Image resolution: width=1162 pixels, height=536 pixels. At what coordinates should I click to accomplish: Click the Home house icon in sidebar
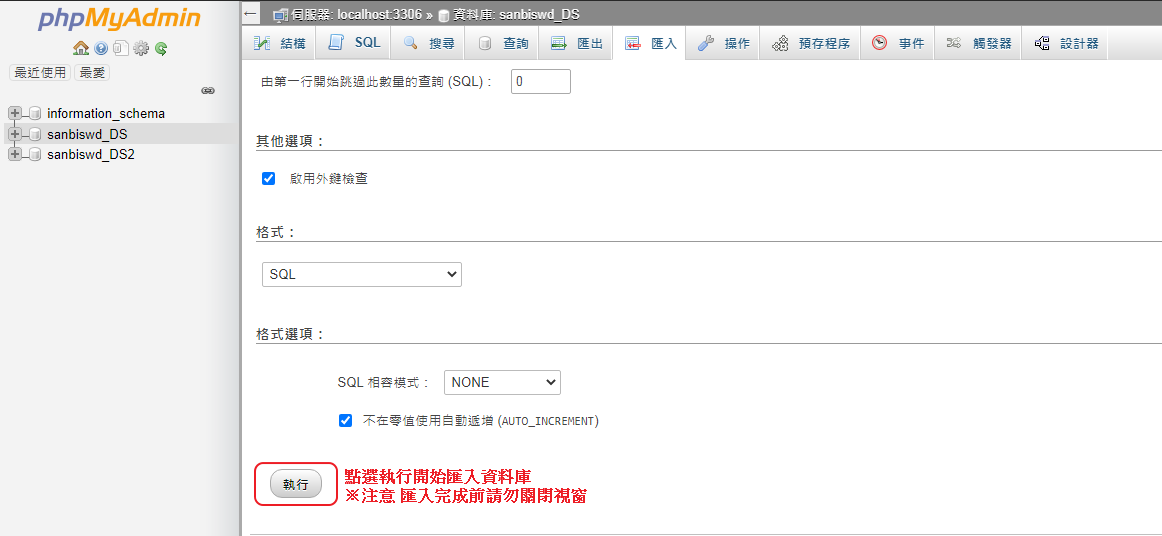click(81, 48)
